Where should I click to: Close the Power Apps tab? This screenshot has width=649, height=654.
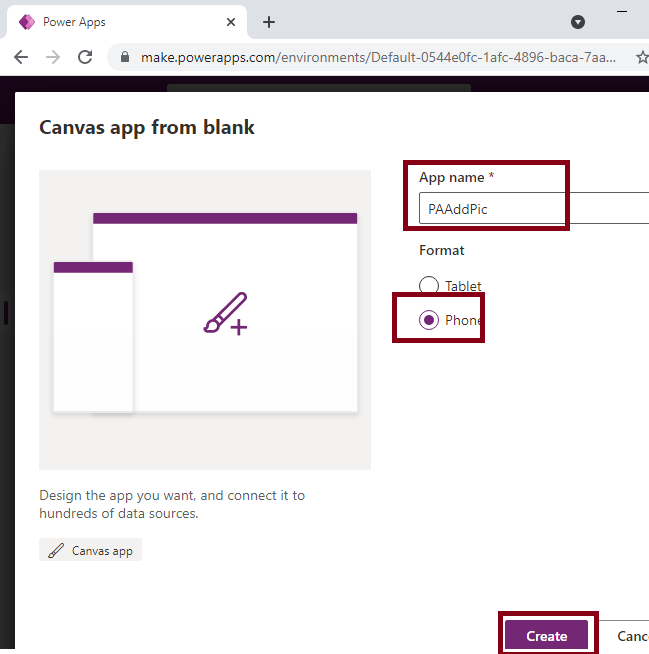click(231, 22)
